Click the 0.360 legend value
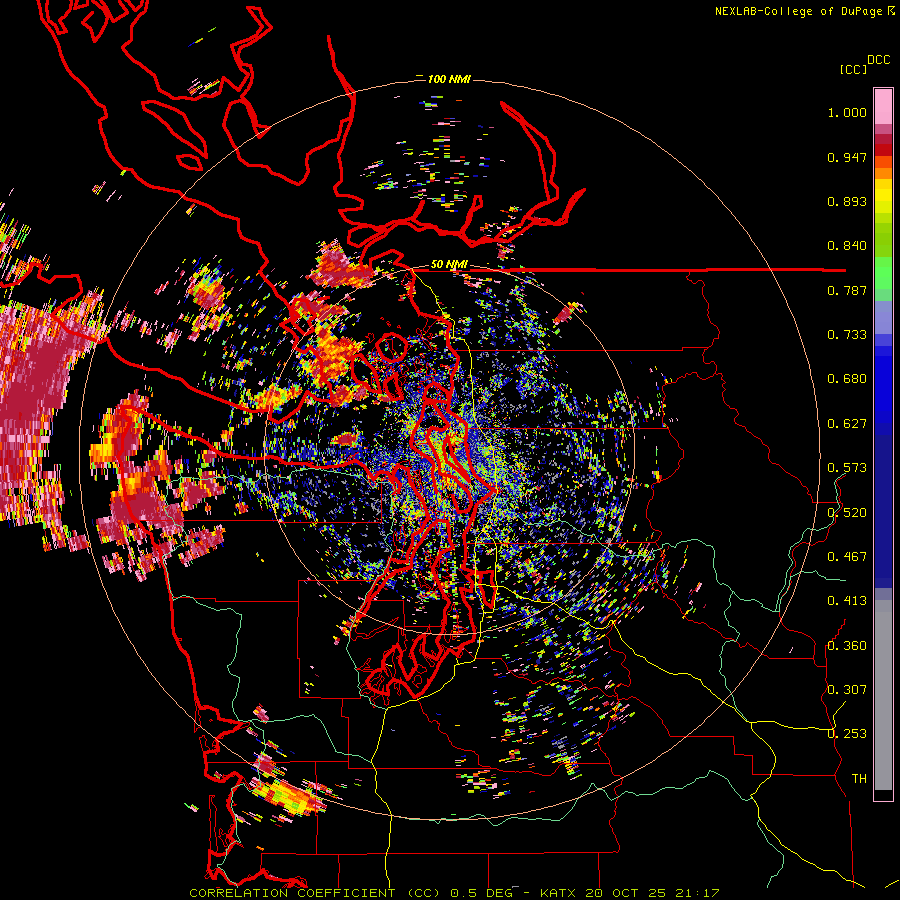Screen dimensions: 900x900 click(x=847, y=646)
